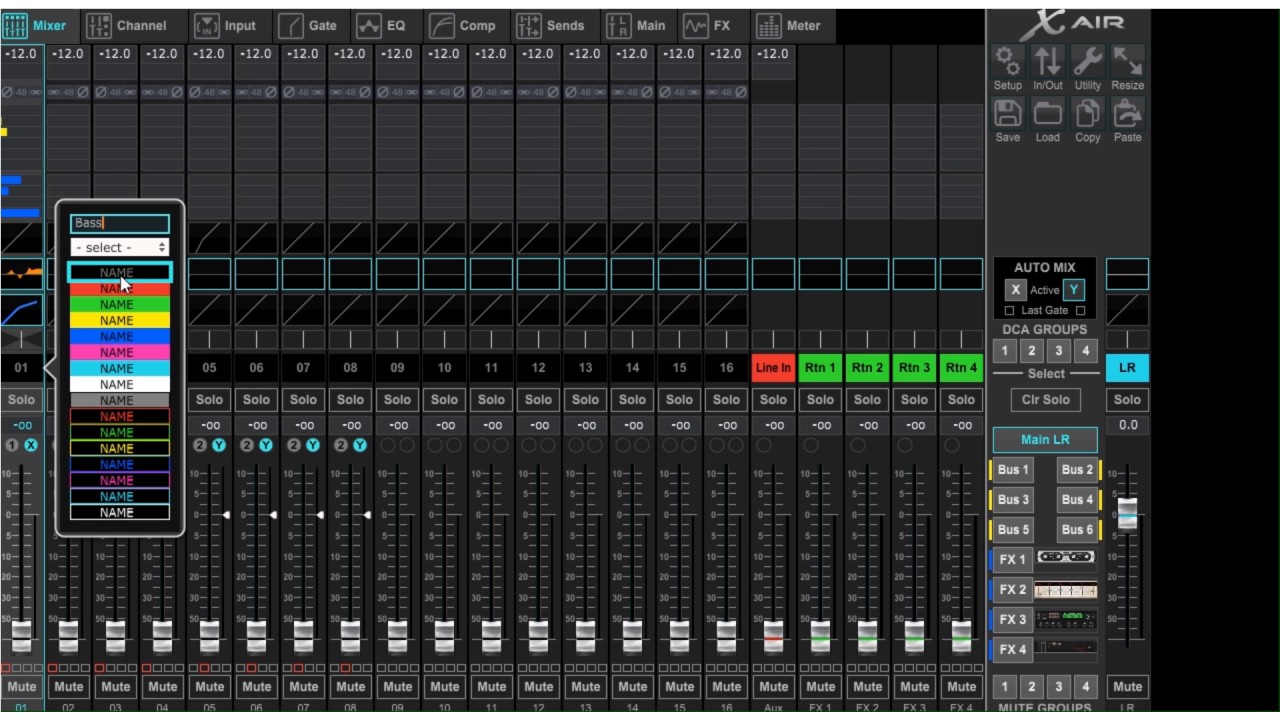Click the Bass name input field

pyautogui.click(x=120, y=223)
